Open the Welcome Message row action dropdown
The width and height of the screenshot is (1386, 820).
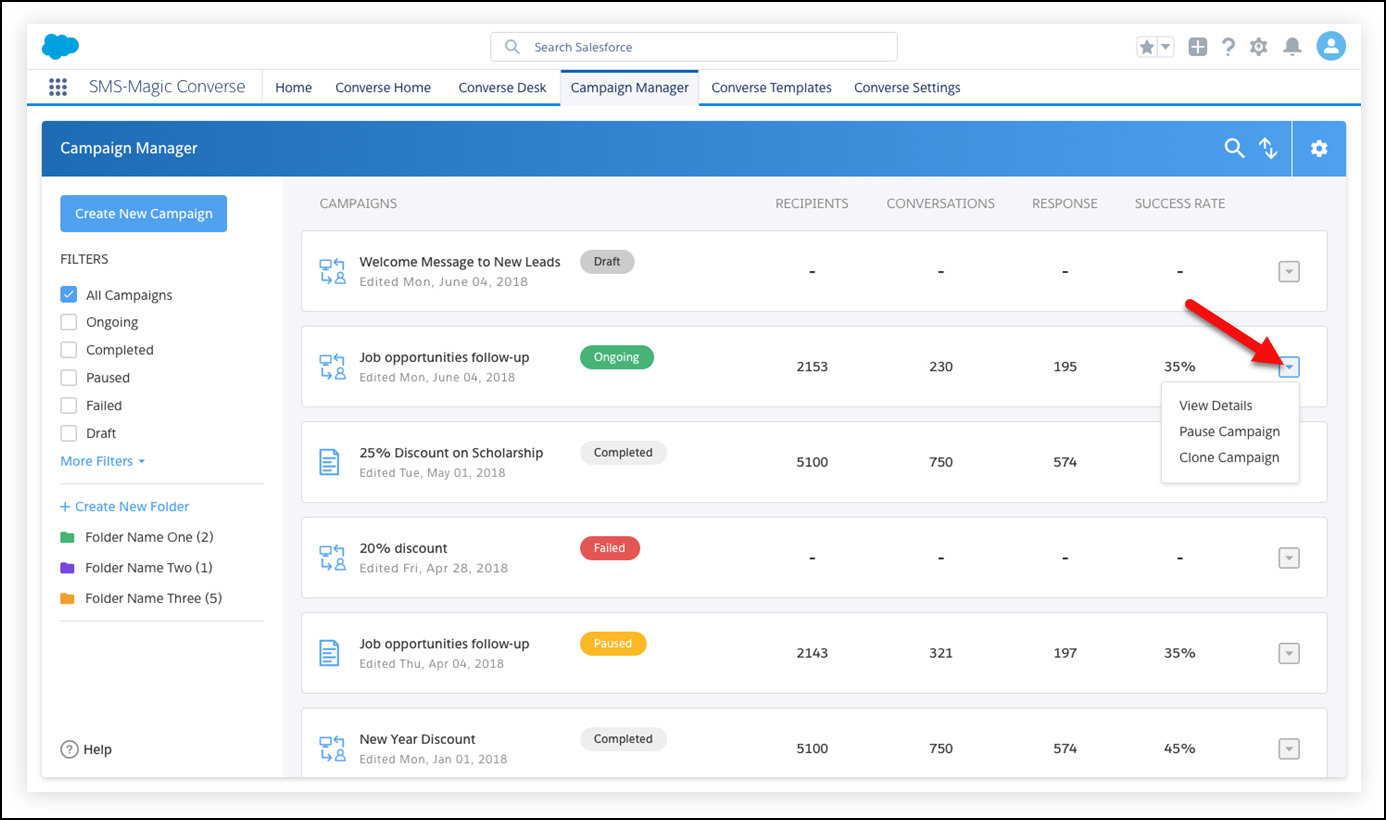tap(1289, 271)
